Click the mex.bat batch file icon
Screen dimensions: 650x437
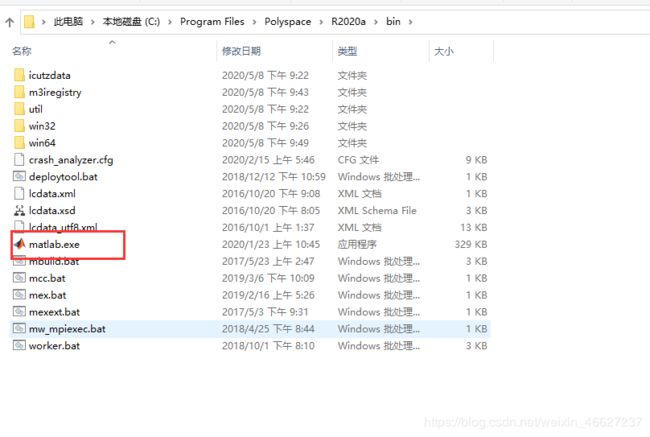(19, 295)
